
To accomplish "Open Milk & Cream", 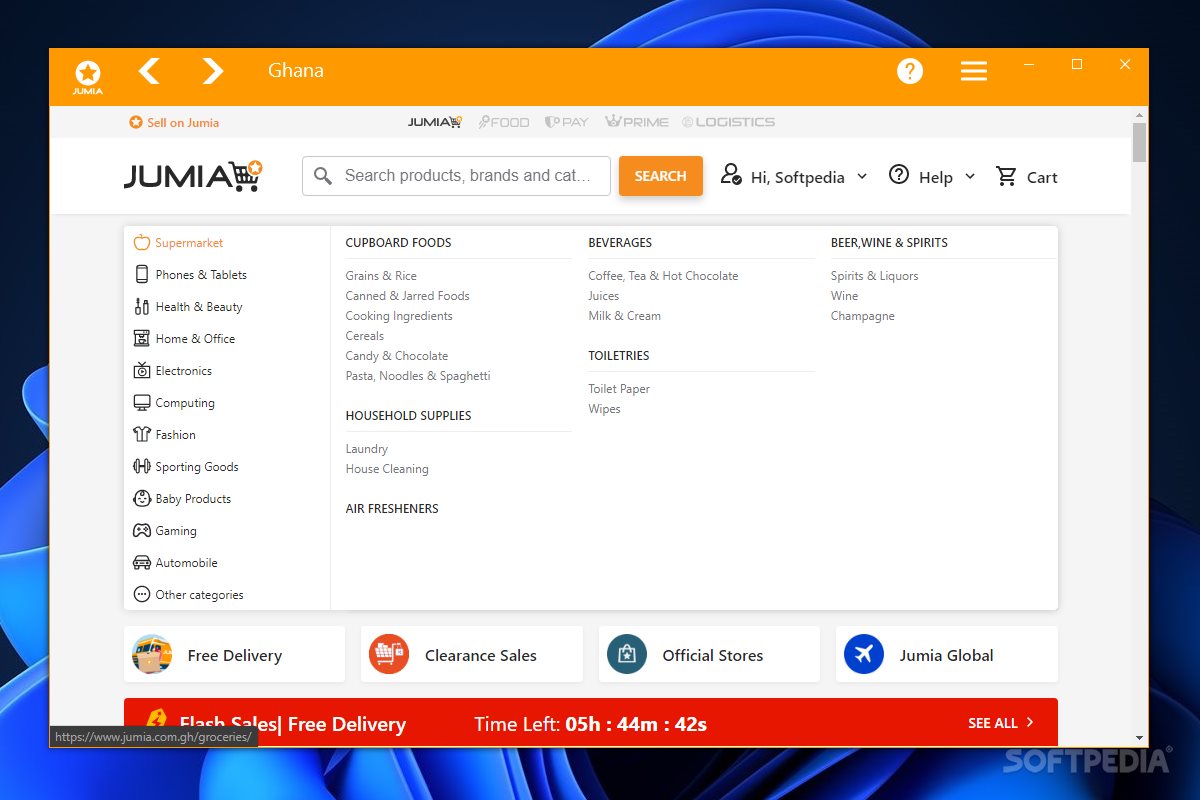I will coord(625,316).
